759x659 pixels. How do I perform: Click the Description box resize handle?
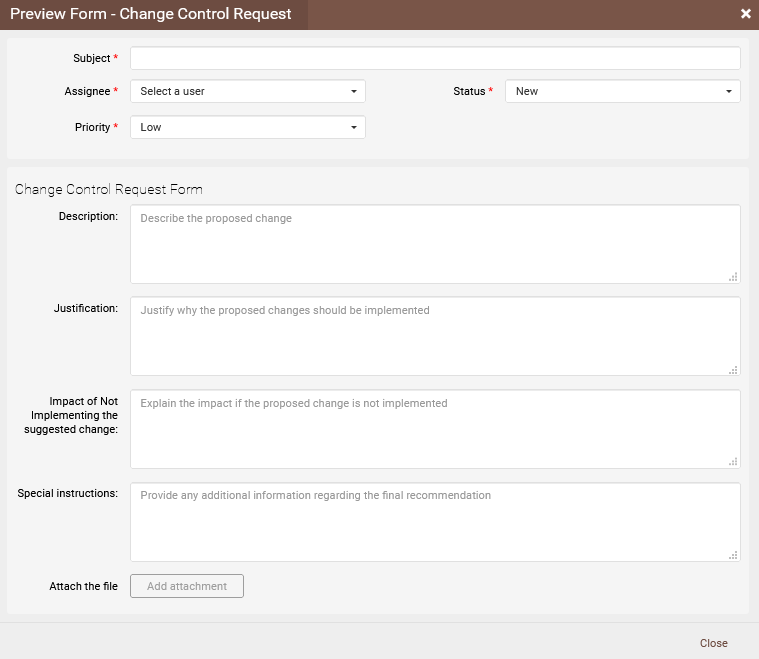point(733,277)
